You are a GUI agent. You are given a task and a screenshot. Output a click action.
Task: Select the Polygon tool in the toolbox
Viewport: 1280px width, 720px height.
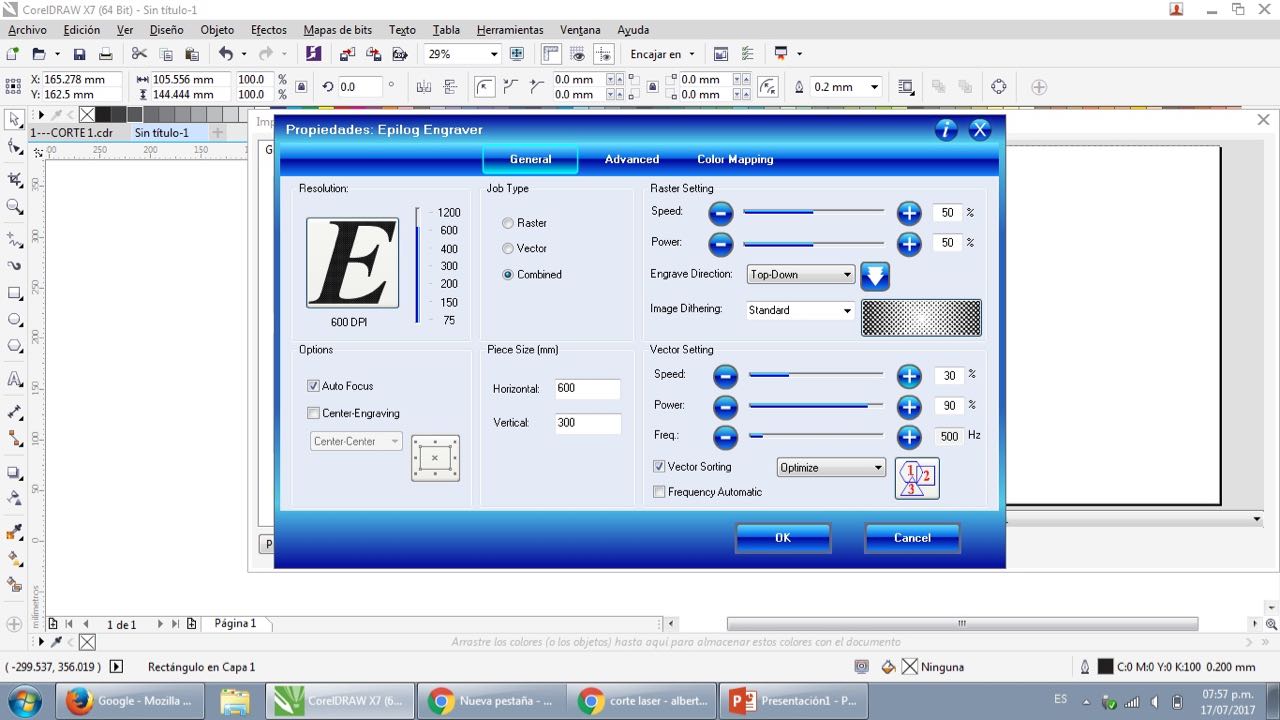pyautogui.click(x=14, y=346)
